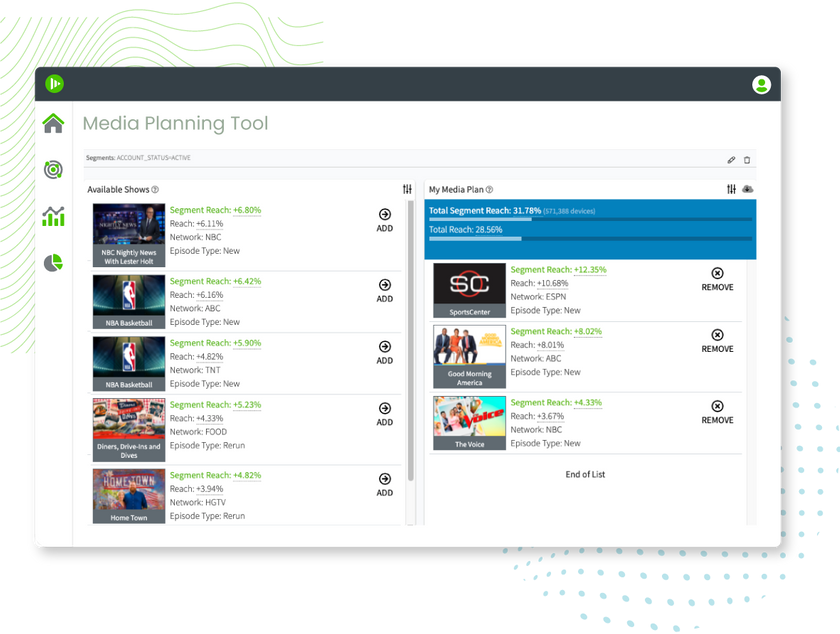This screenshot has height=634, width=840.
Task: Click the ABC NBA Basketball thumbnail
Action: tap(129, 302)
